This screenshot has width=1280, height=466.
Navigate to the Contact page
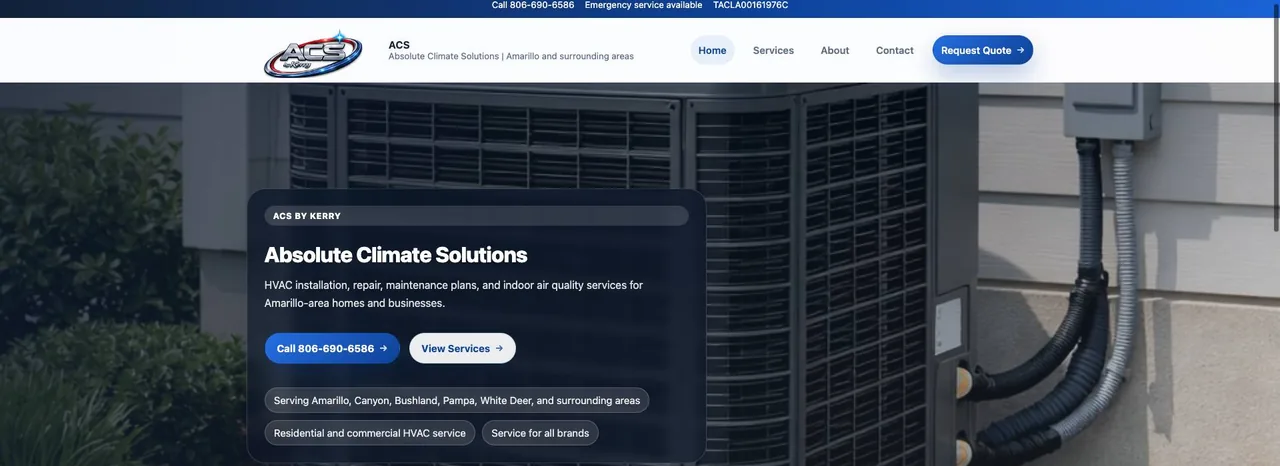[894, 50]
